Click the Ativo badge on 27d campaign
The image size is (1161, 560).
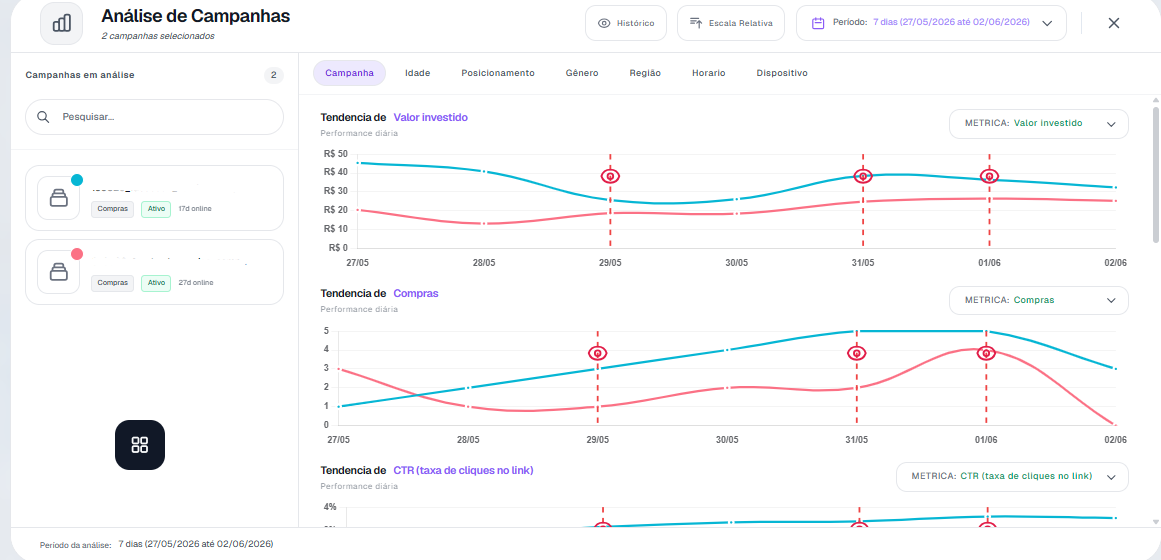(156, 283)
